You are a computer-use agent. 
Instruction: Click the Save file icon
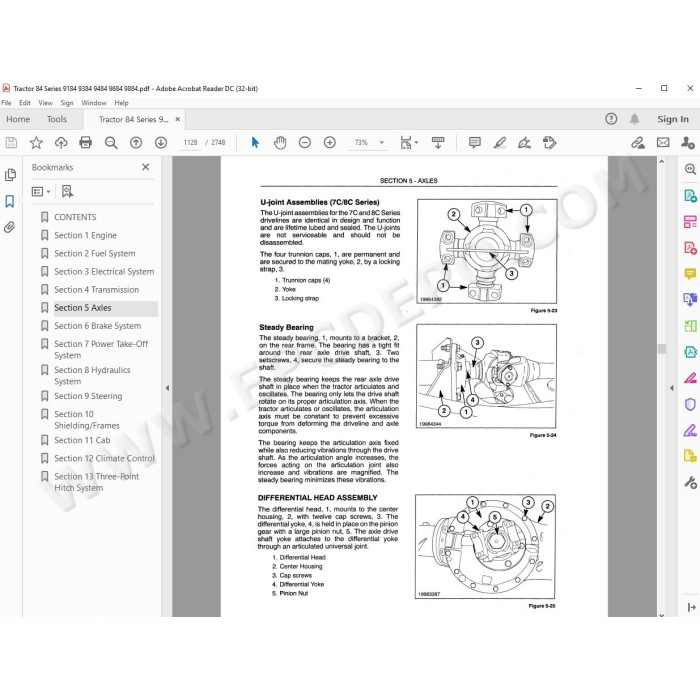11,143
